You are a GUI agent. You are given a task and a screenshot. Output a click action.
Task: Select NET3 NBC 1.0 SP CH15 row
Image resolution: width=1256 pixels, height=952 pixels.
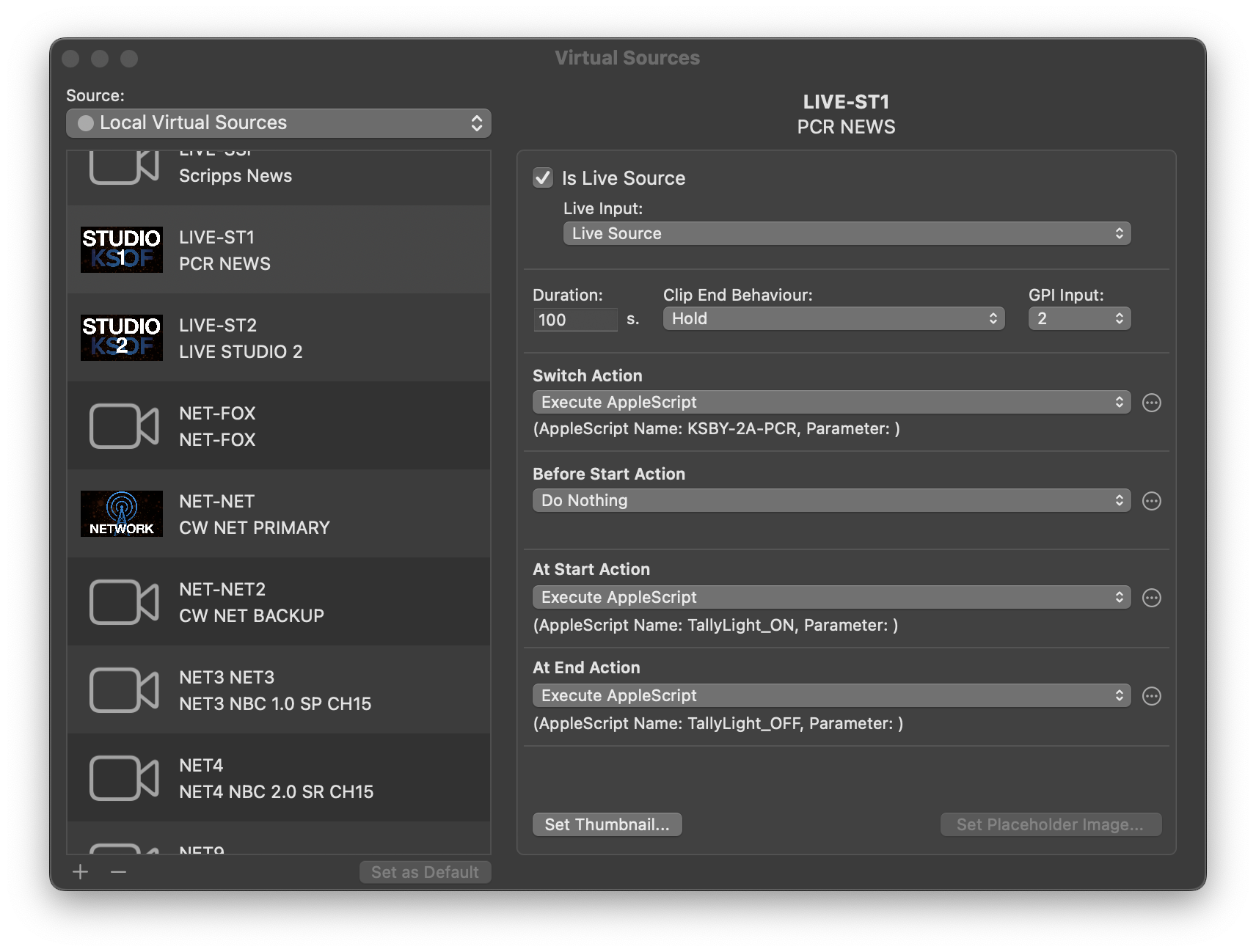coord(279,689)
